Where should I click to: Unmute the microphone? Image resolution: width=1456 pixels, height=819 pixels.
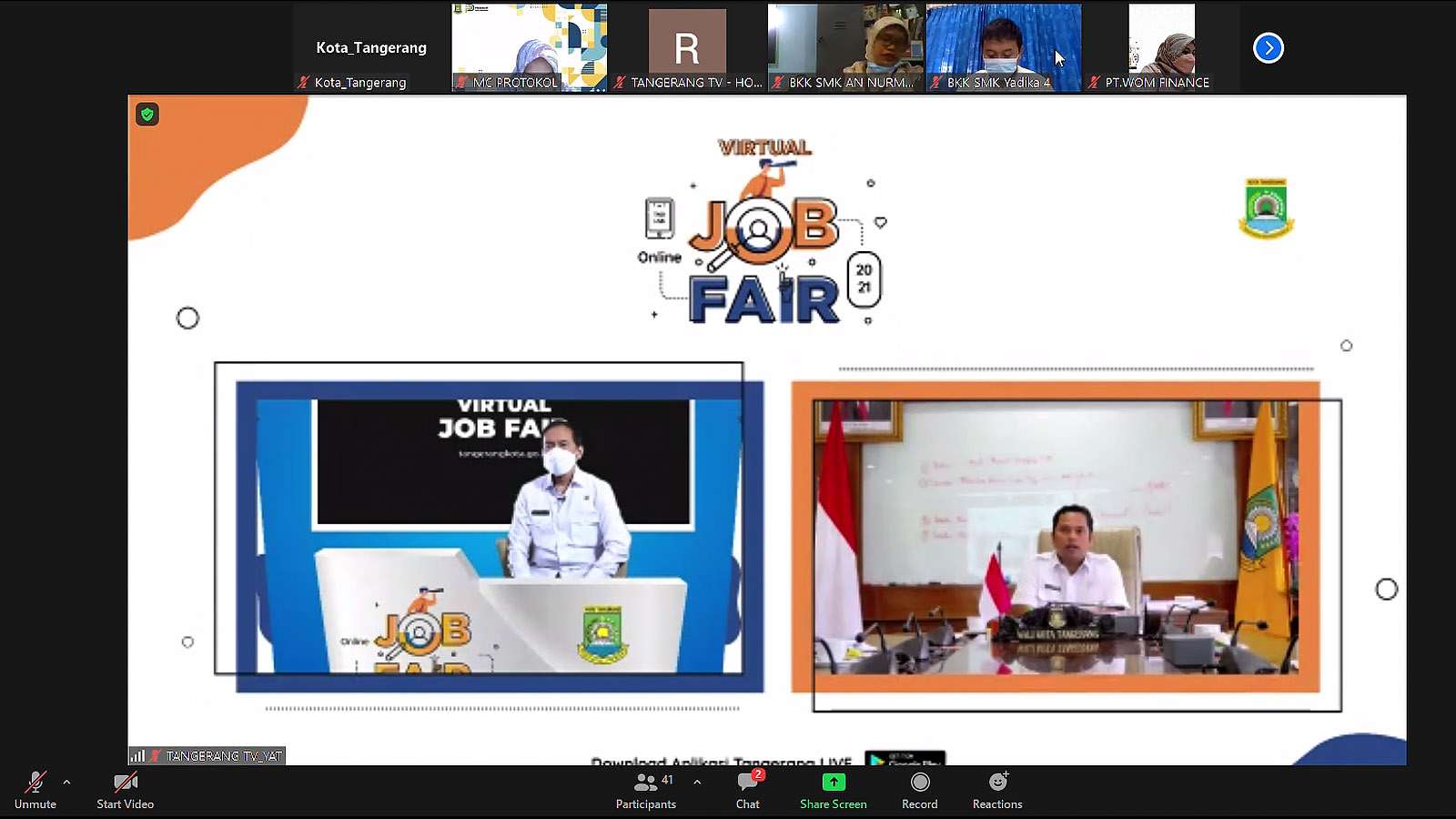(35, 790)
